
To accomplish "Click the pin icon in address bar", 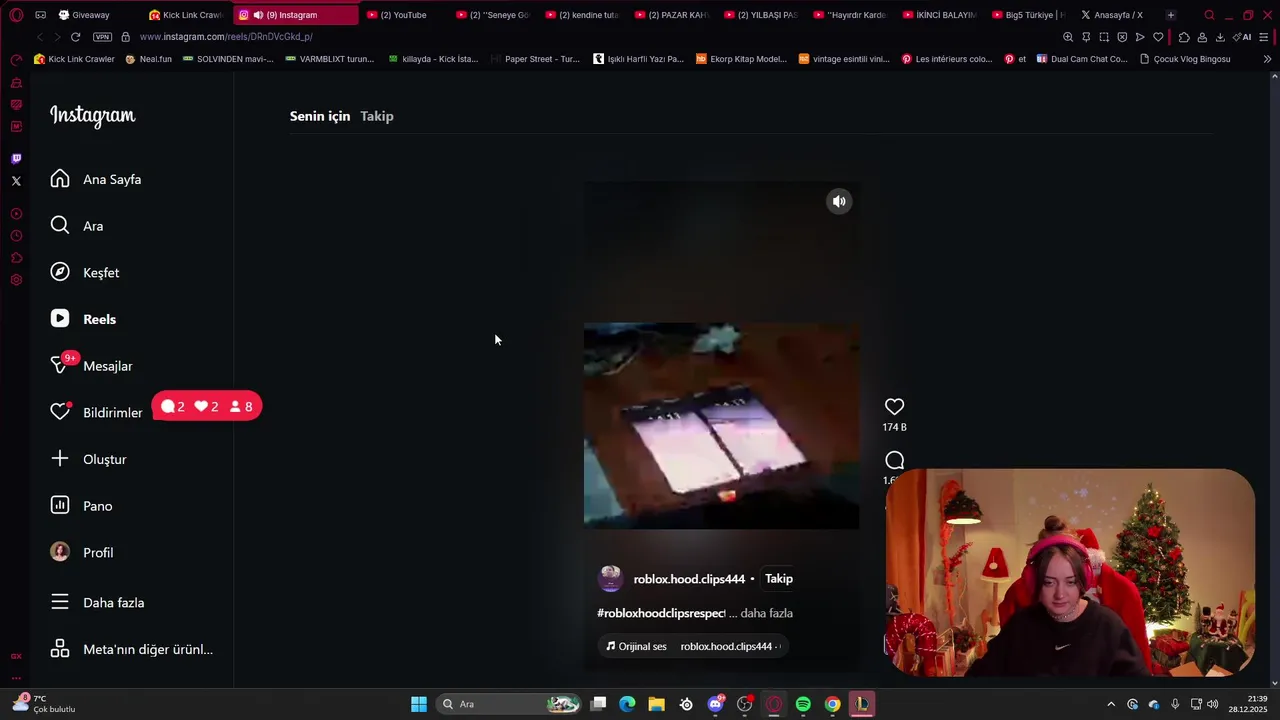I will coord(1086,37).
